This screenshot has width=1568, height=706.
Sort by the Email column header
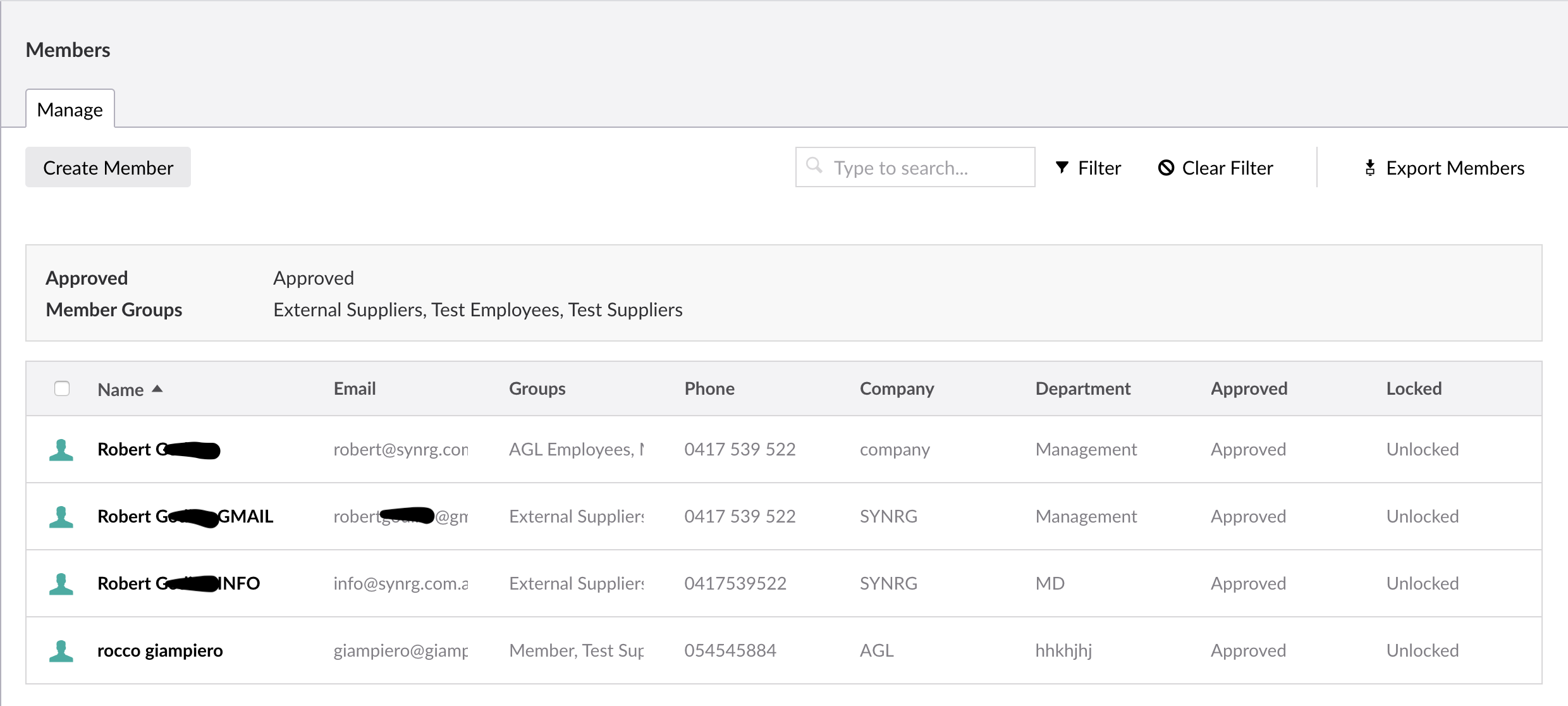click(355, 388)
